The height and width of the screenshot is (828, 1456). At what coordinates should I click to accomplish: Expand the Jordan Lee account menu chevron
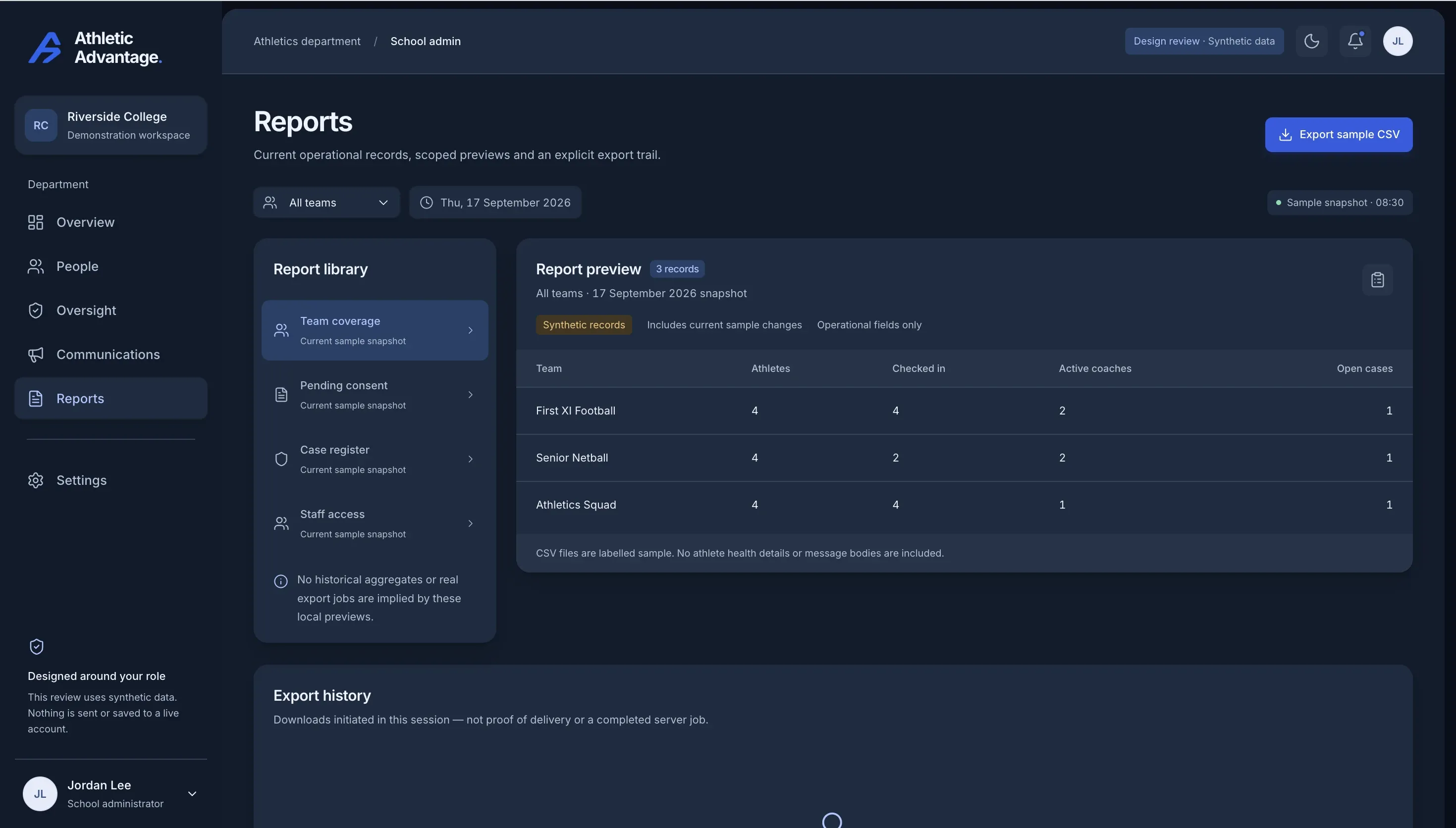[192, 794]
